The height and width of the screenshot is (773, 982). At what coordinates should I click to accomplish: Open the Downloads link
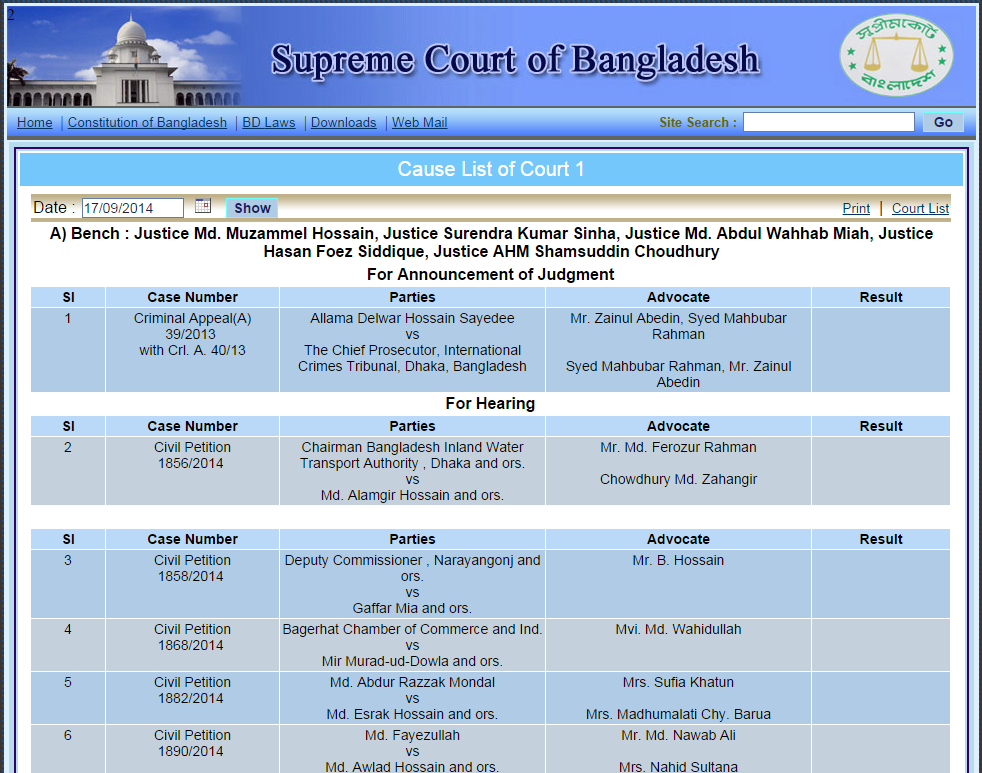(343, 123)
